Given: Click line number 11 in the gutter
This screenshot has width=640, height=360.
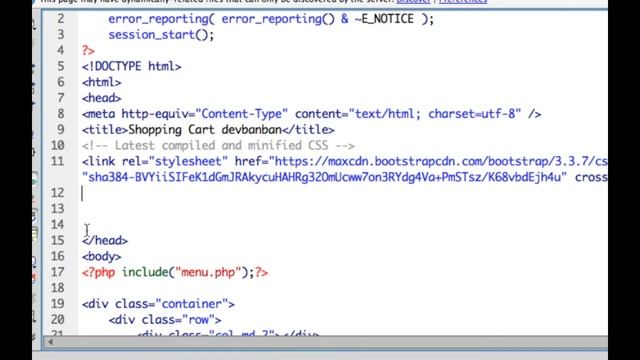Looking at the screenshot, I should (x=58, y=162).
